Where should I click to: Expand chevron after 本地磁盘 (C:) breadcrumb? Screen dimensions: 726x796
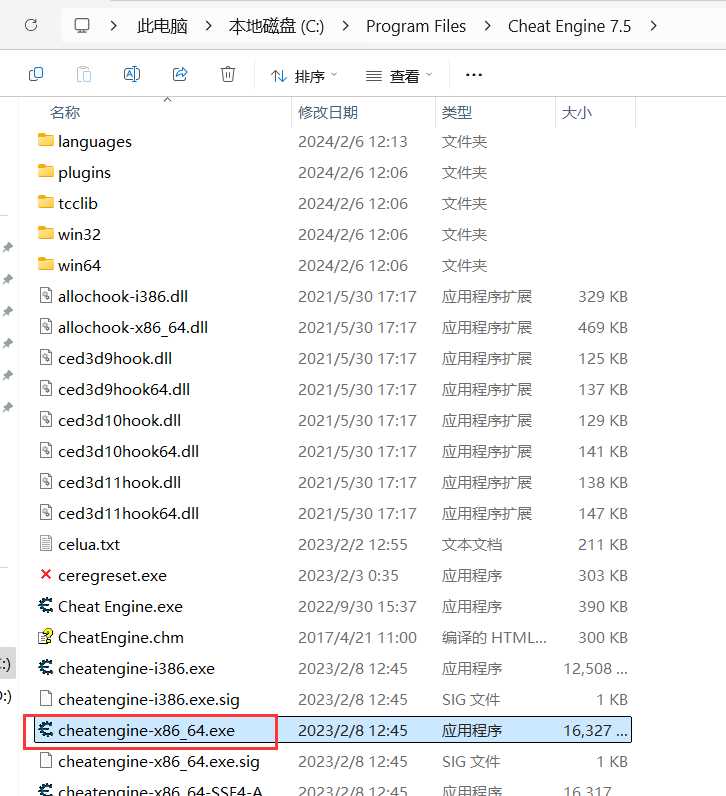point(345,25)
